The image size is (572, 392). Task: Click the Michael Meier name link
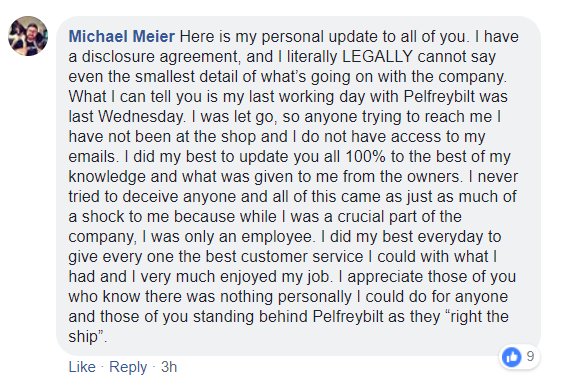[122, 36]
